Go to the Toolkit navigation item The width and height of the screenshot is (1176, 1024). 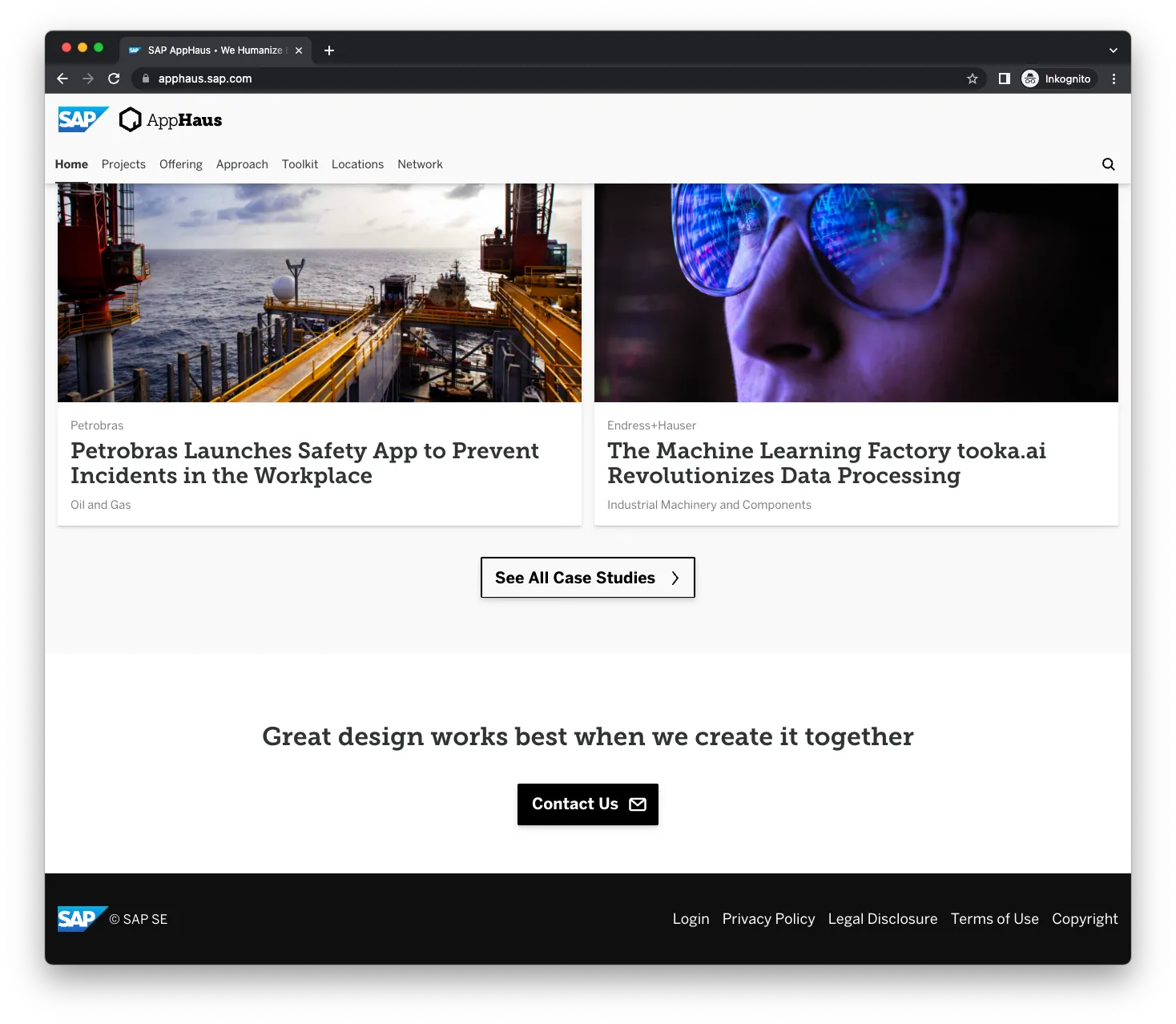(300, 164)
